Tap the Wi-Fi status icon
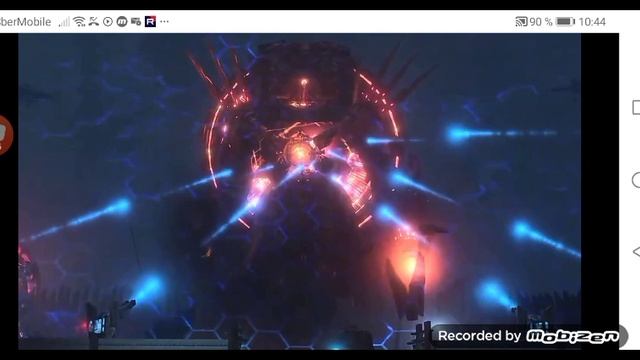The height and width of the screenshot is (360, 640). 79,22
